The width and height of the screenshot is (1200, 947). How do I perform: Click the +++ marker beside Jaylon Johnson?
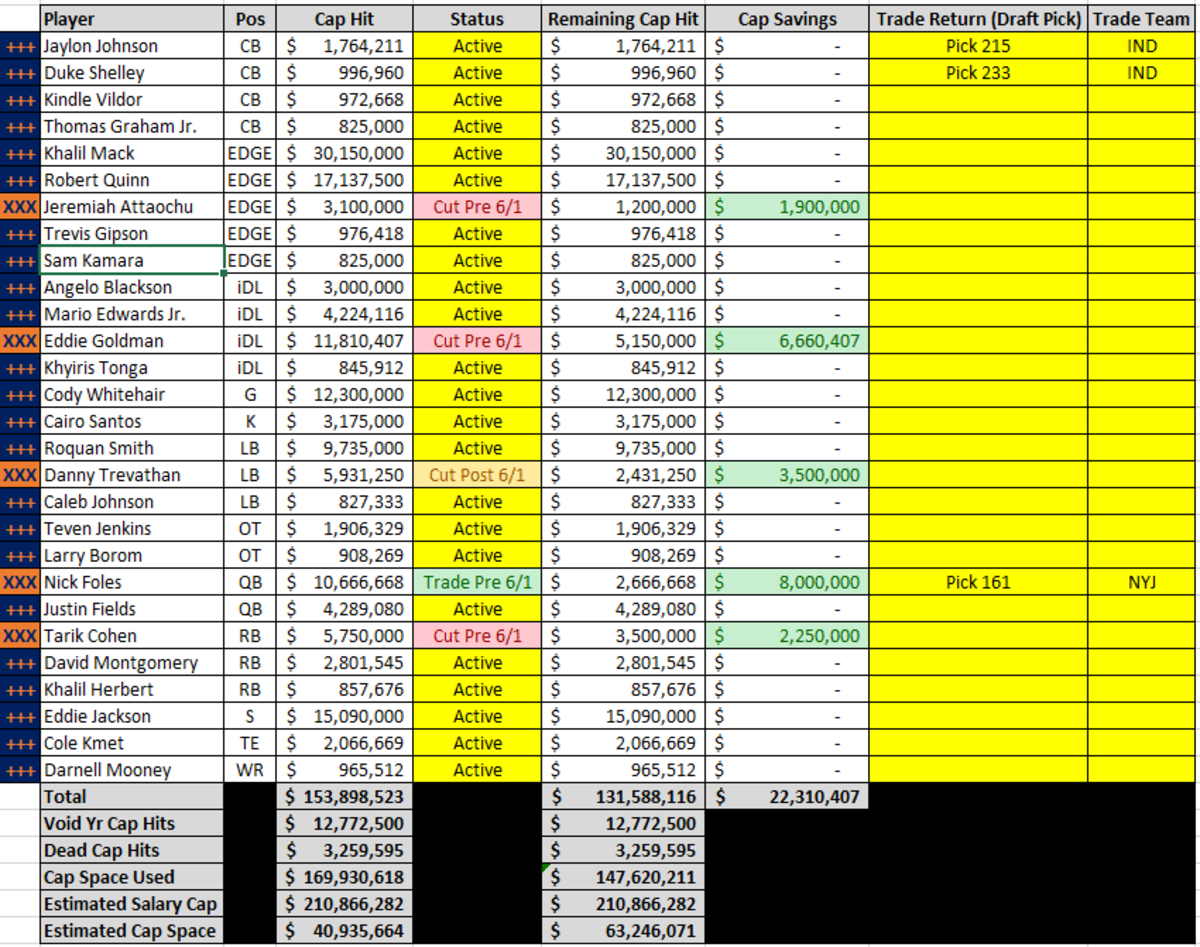[20, 46]
